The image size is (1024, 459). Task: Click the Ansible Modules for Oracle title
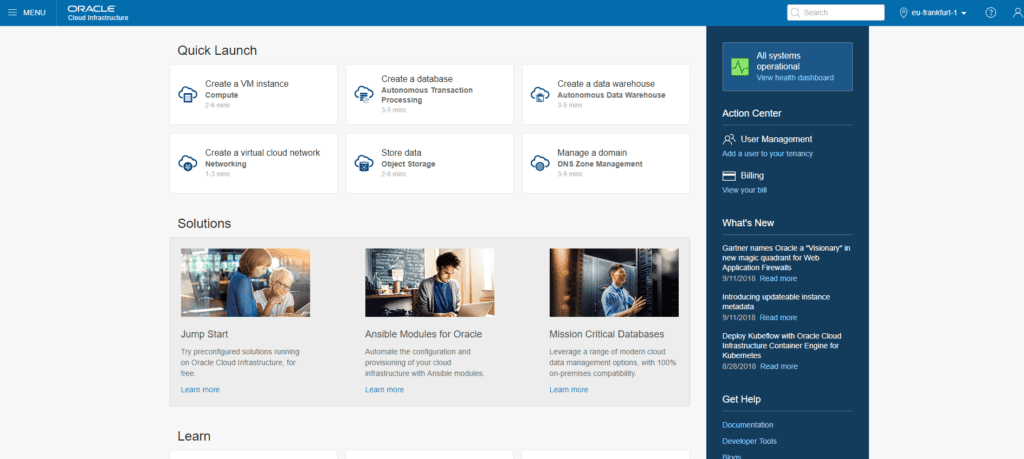click(423, 334)
